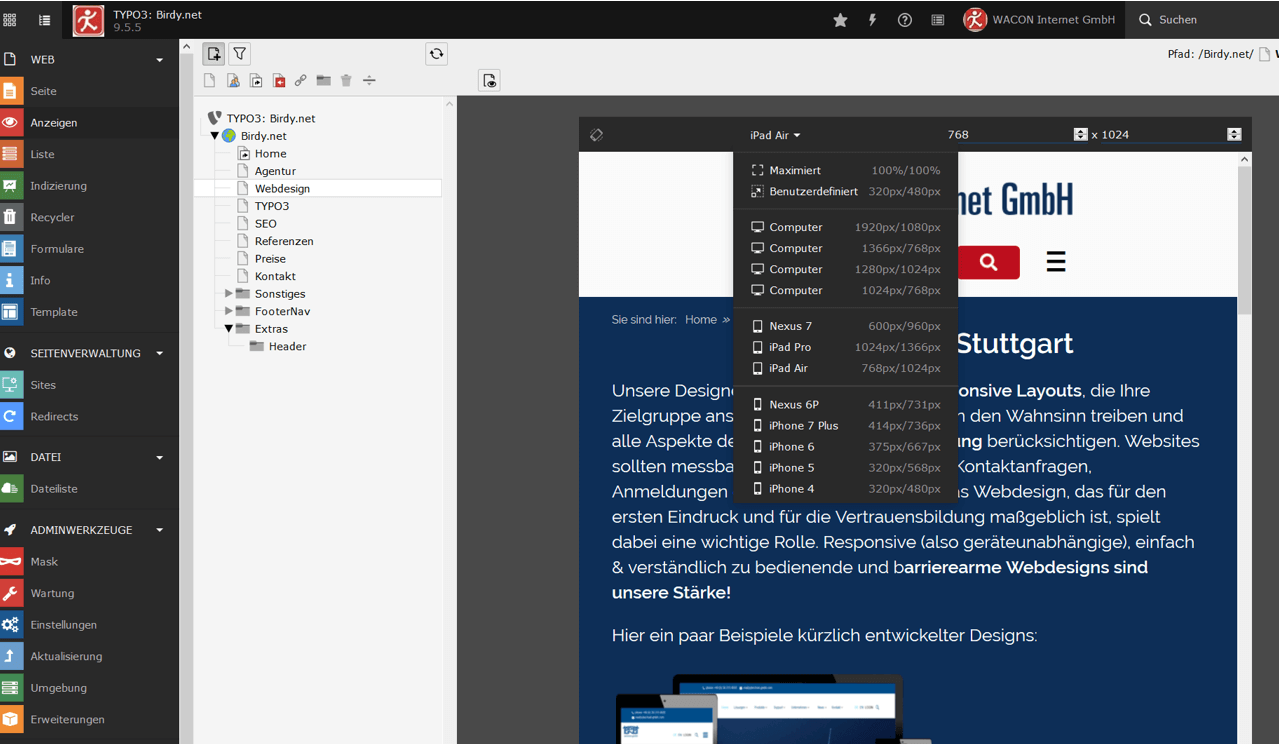Click the refresh page tree icon
This screenshot has width=1279, height=744.
436,54
